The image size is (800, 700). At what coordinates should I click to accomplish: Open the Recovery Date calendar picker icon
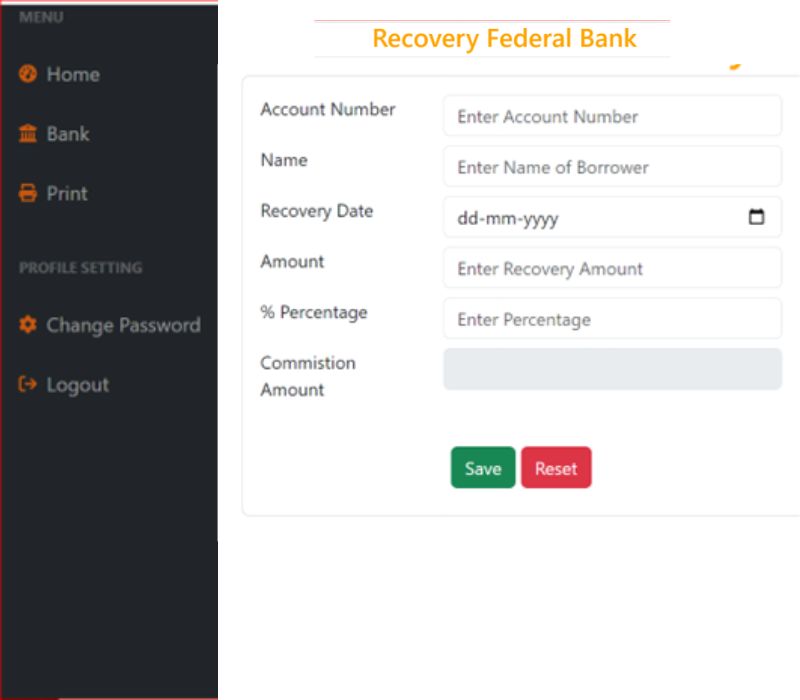(757, 217)
